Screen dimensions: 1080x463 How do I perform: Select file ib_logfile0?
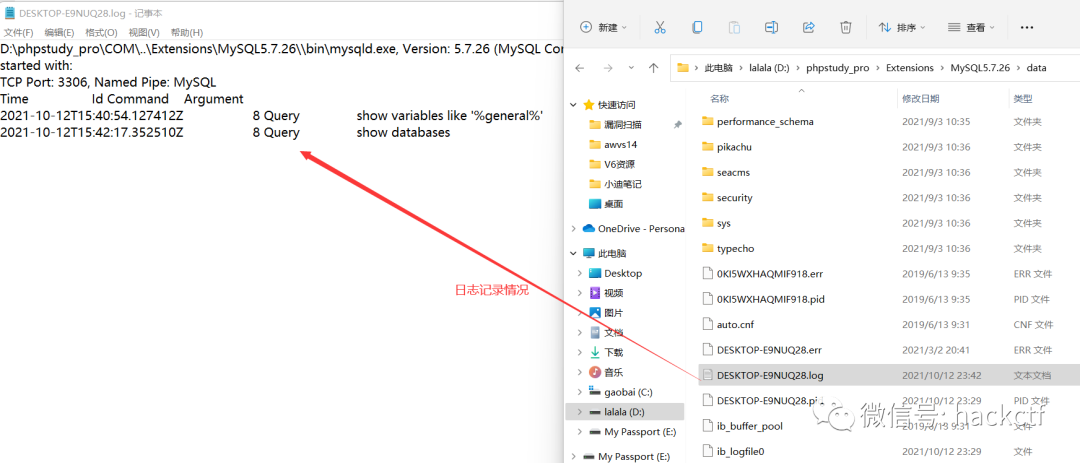coord(740,452)
